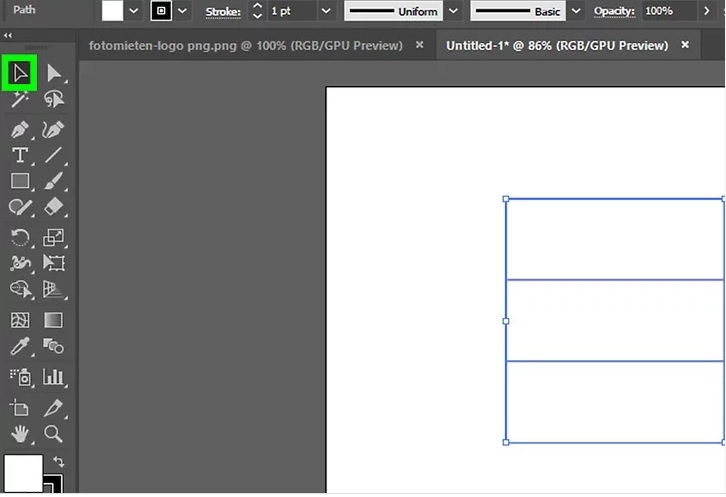Close the Untitled-1 document tab
726x497 pixels.
pos(685,46)
